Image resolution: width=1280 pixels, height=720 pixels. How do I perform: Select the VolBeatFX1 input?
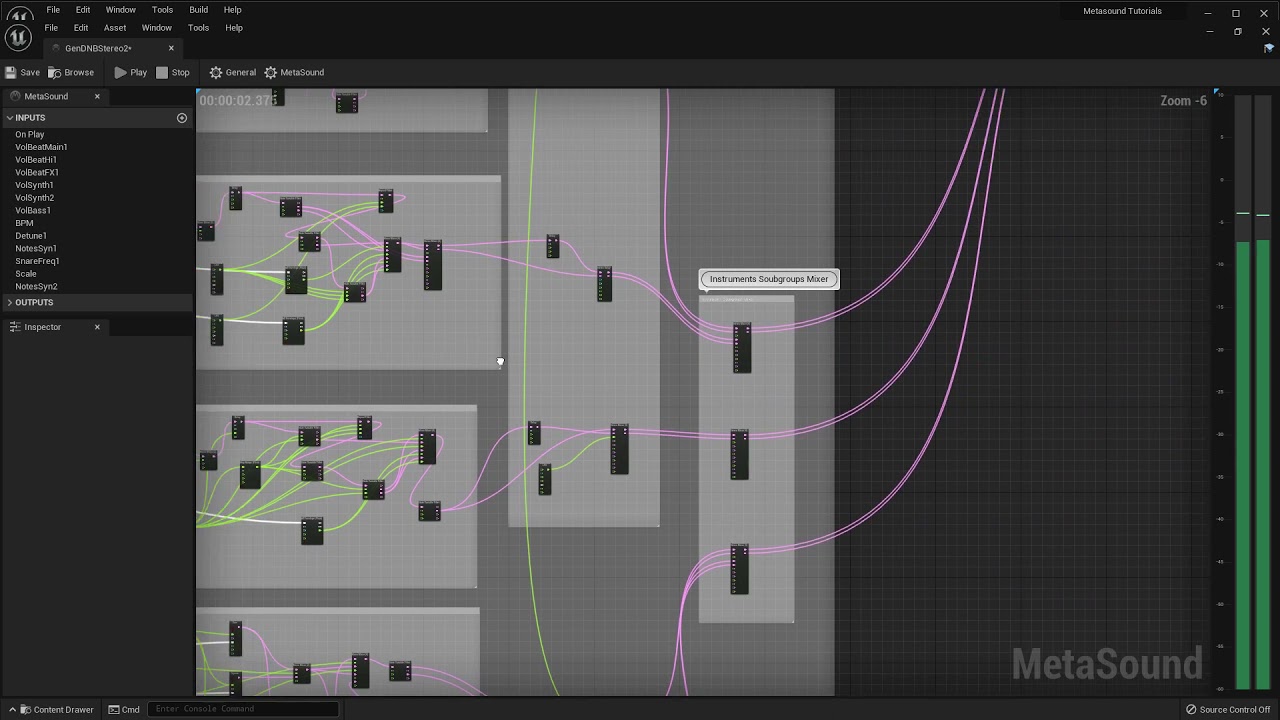click(x=37, y=172)
